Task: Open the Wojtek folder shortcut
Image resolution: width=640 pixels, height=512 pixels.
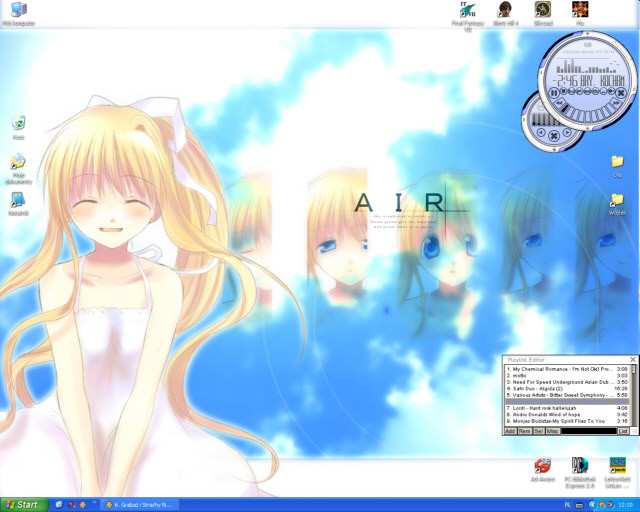Action: click(x=617, y=204)
